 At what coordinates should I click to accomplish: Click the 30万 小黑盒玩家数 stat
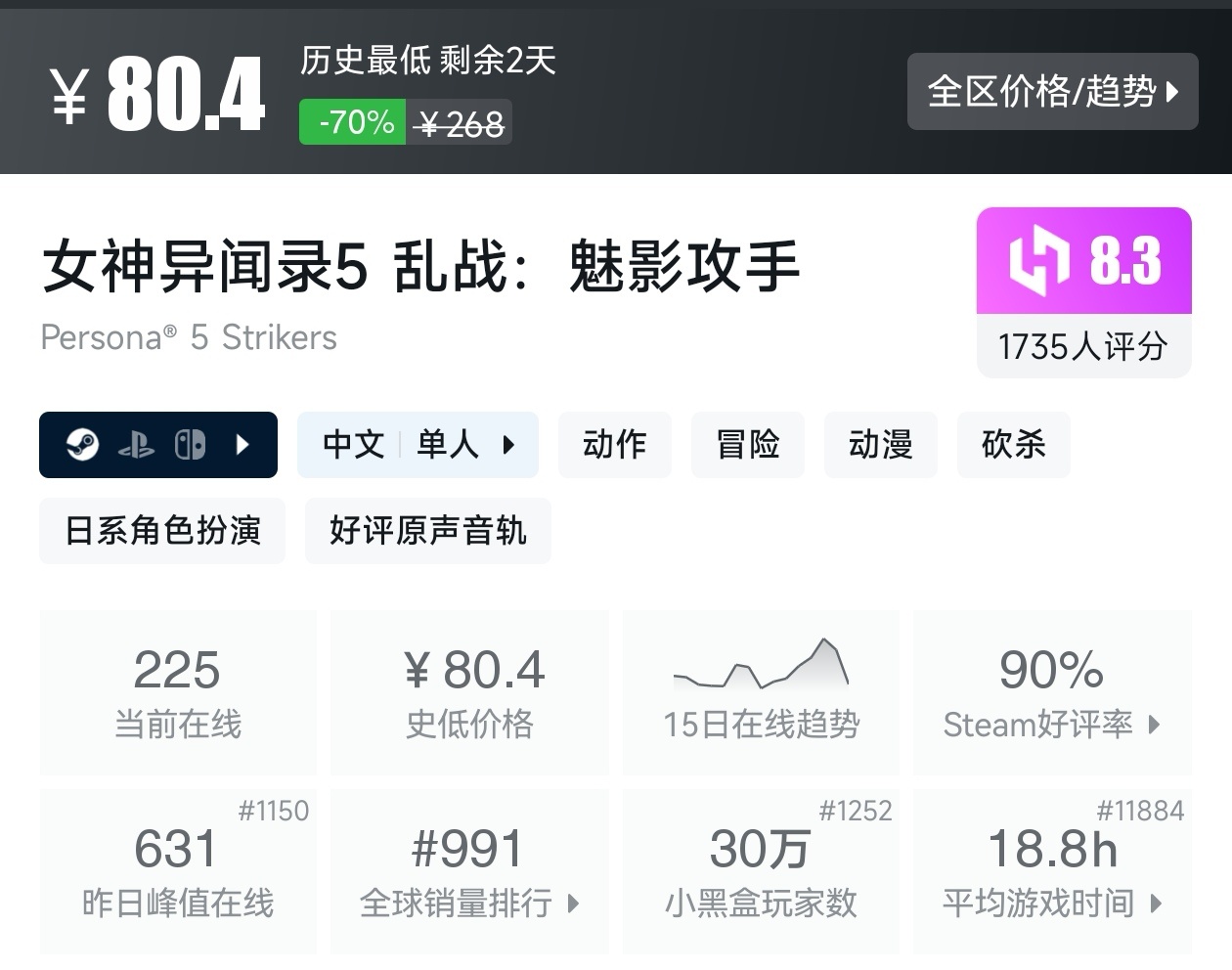pos(762,871)
